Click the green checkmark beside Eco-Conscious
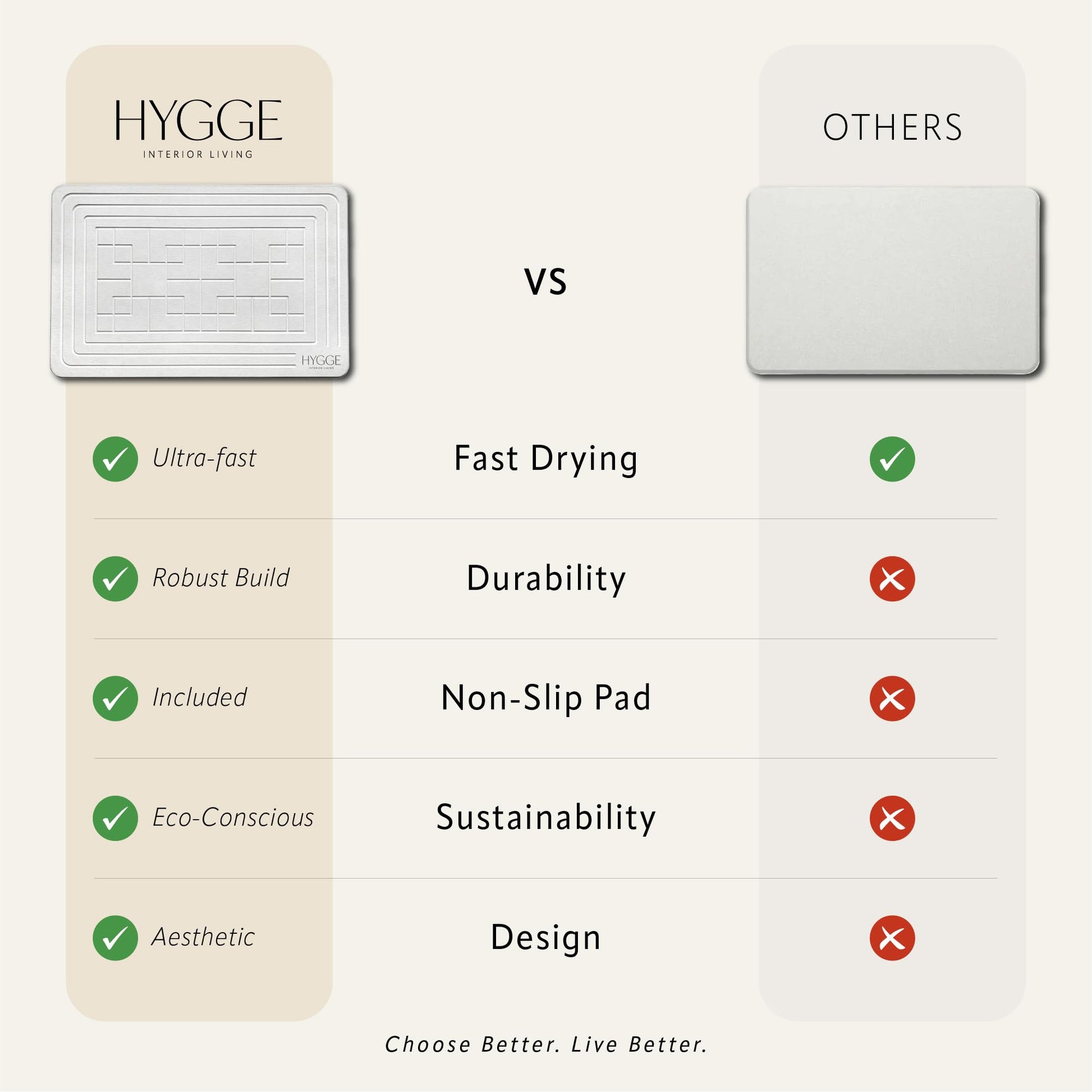This screenshot has height=1092, width=1092. pyautogui.click(x=115, y=818)
